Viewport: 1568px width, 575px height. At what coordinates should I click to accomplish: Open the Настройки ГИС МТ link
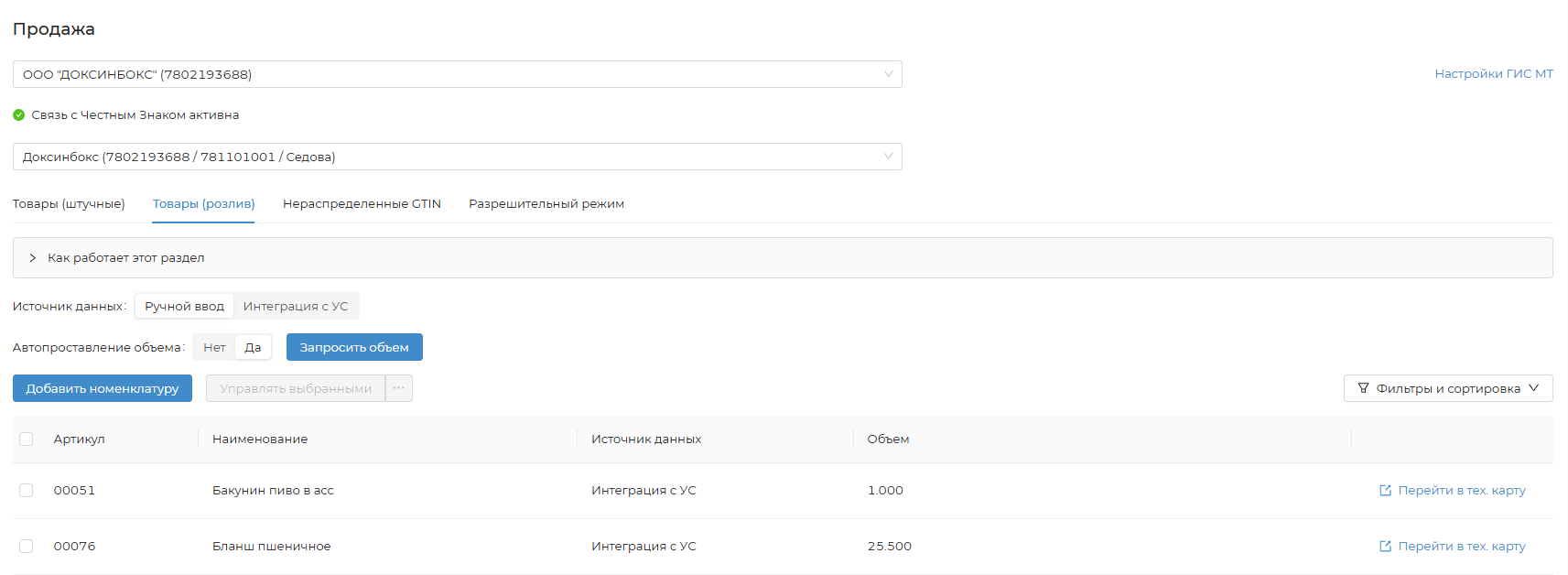pyautogui.click(x=1493, y=74)
